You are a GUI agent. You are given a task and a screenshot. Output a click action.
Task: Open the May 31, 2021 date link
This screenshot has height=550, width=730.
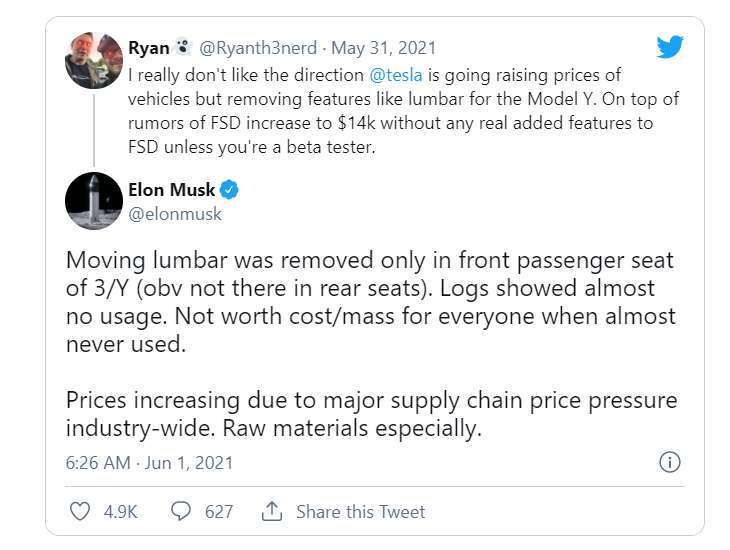click(x=384, y=48)
